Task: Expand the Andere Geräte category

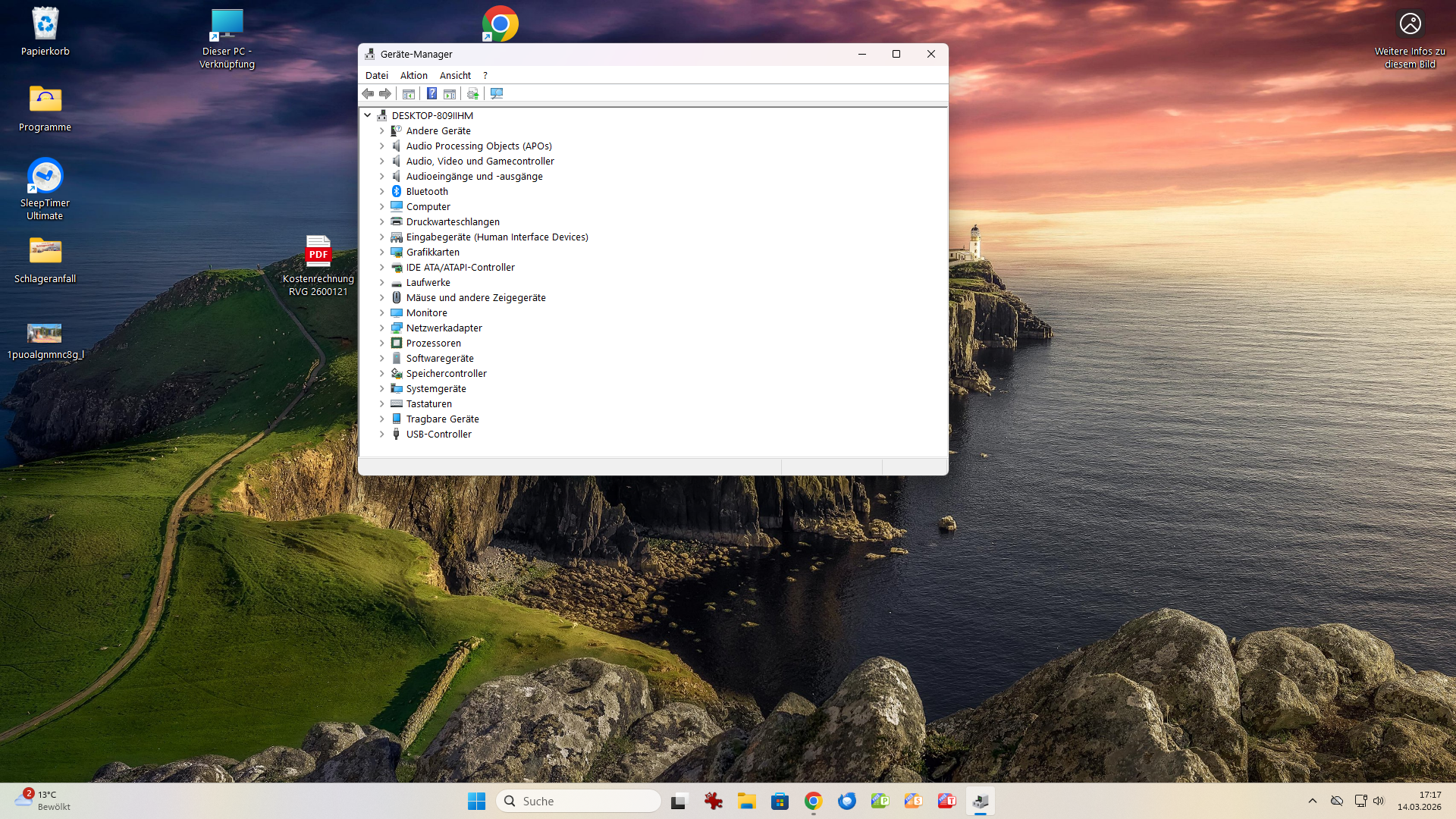Action: coord(382,130)
